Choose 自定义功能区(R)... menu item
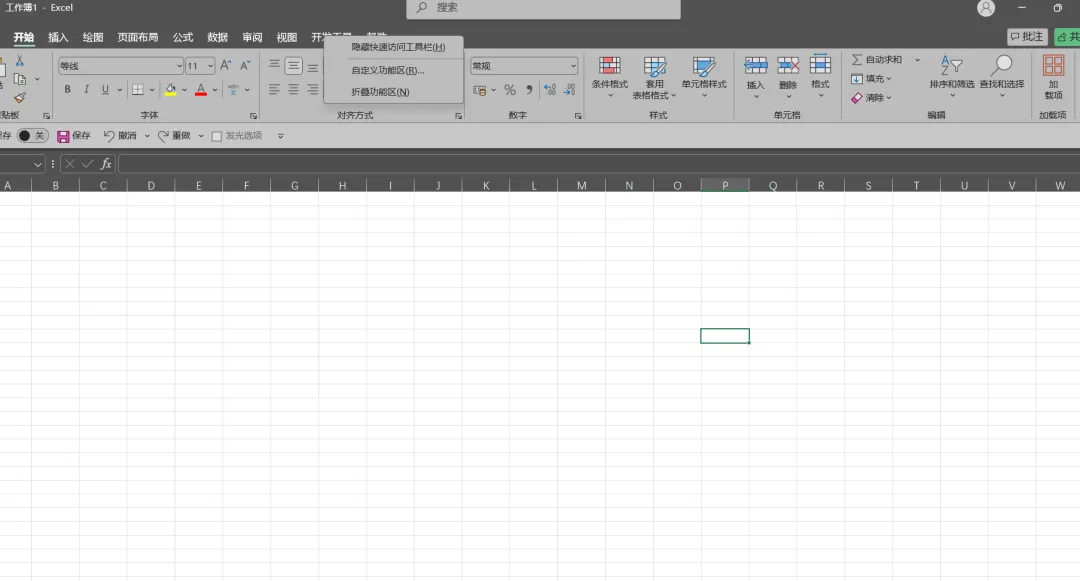The height and width of the screenshot is (581, 1080). point(393,70)
